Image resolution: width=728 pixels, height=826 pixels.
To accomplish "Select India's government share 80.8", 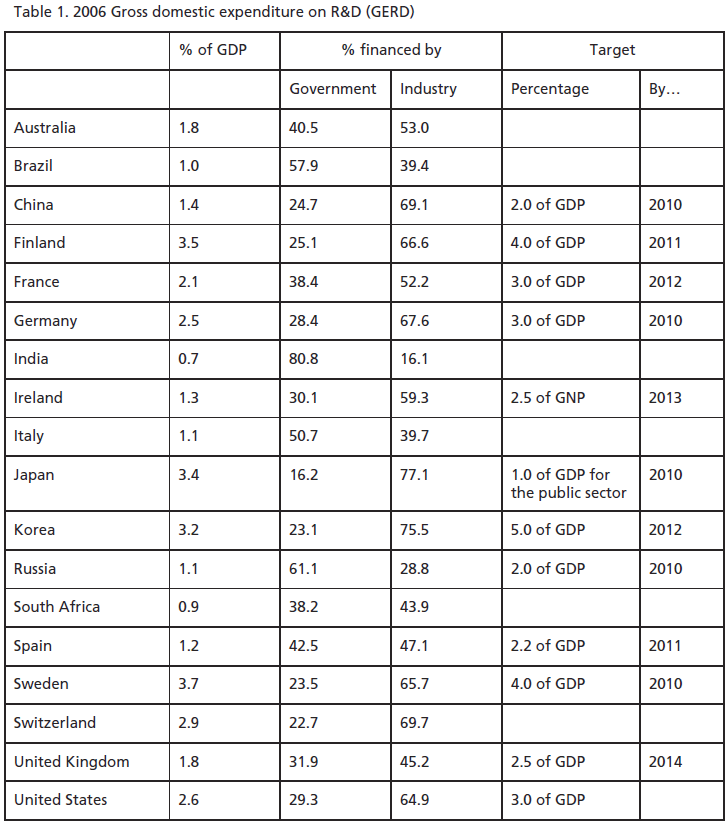I will (x=303, y=358).
